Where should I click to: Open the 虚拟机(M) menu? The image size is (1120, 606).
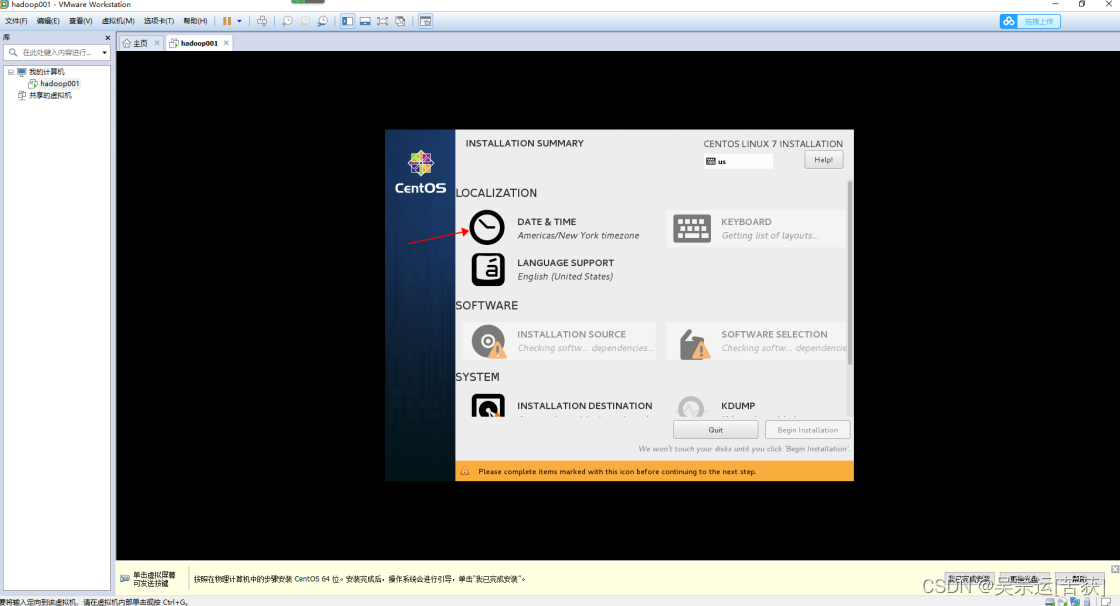tap(118, 21)
